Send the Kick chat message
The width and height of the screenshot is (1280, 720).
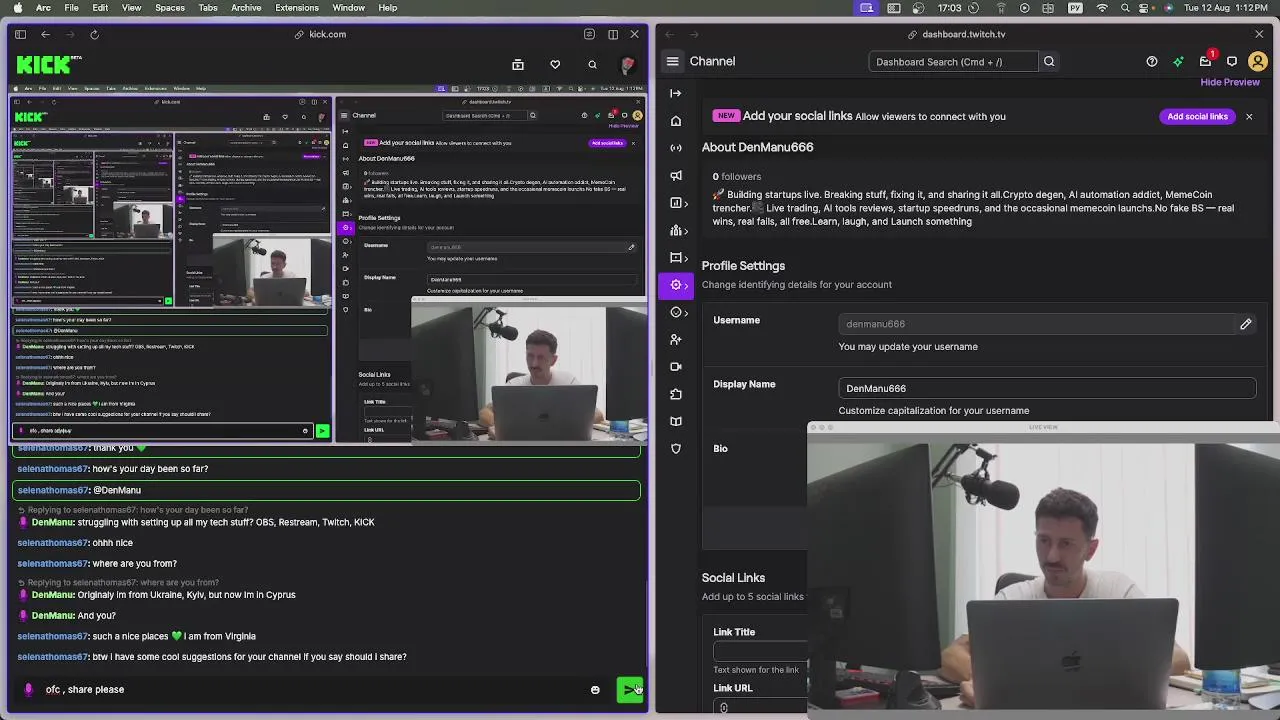(629, 689)
